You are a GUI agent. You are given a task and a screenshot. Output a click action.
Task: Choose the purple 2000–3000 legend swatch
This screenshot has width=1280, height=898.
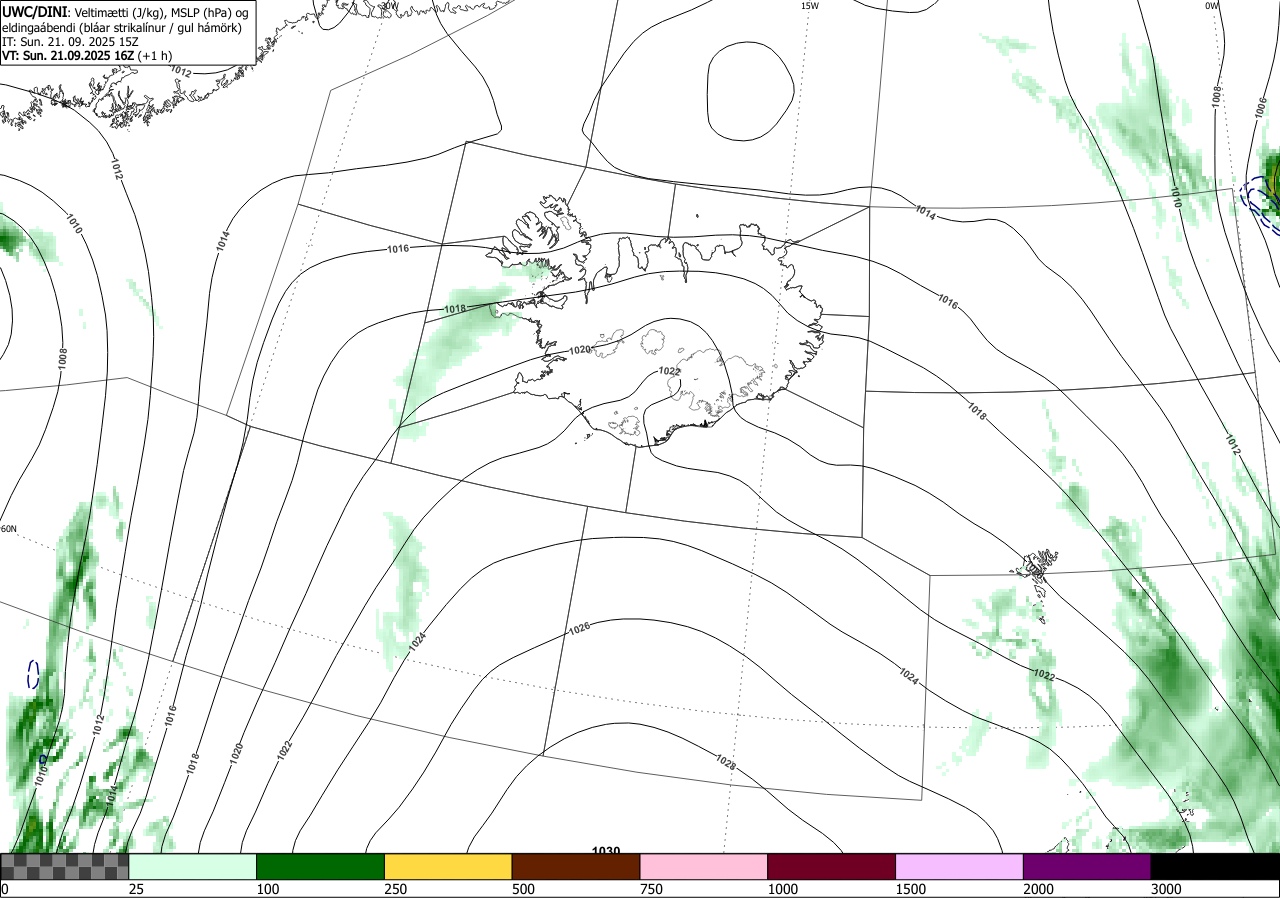click(1087, 866)
